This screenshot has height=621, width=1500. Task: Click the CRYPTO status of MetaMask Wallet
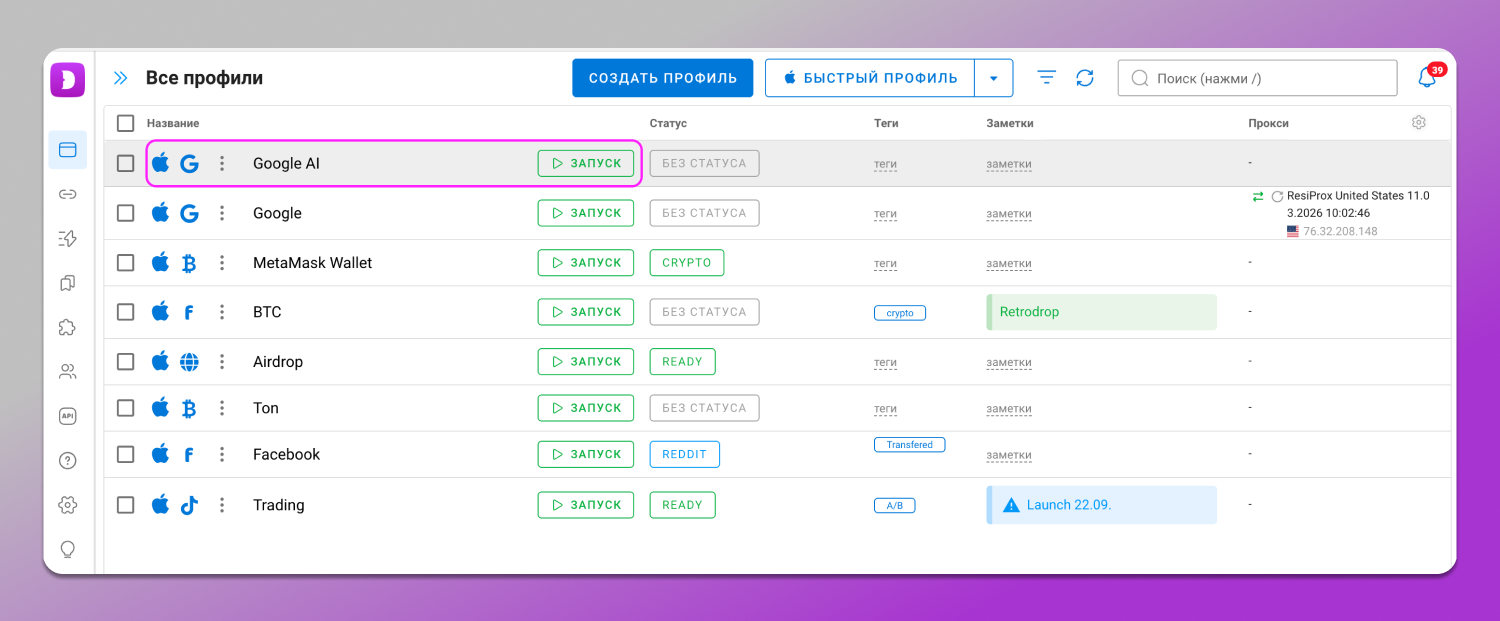pyautogui.click(x=686, y=263)
